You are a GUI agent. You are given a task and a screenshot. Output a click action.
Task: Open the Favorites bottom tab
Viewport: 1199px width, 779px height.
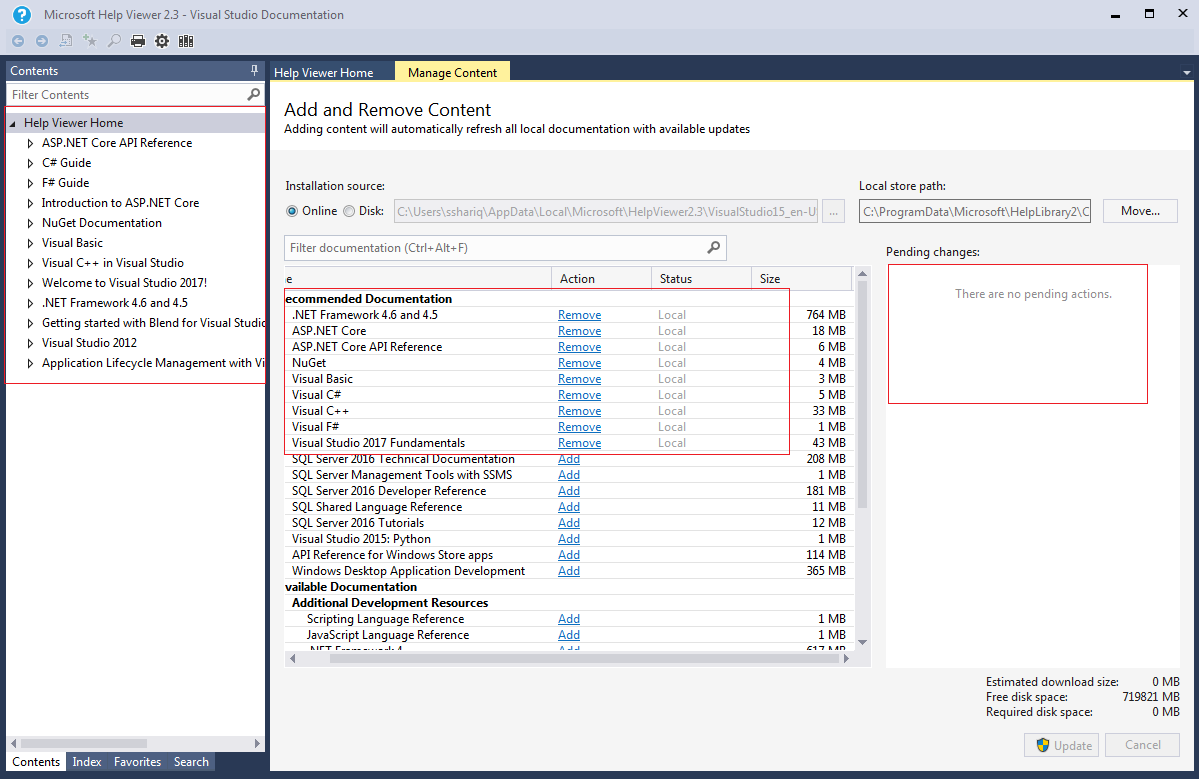point(138,761)
